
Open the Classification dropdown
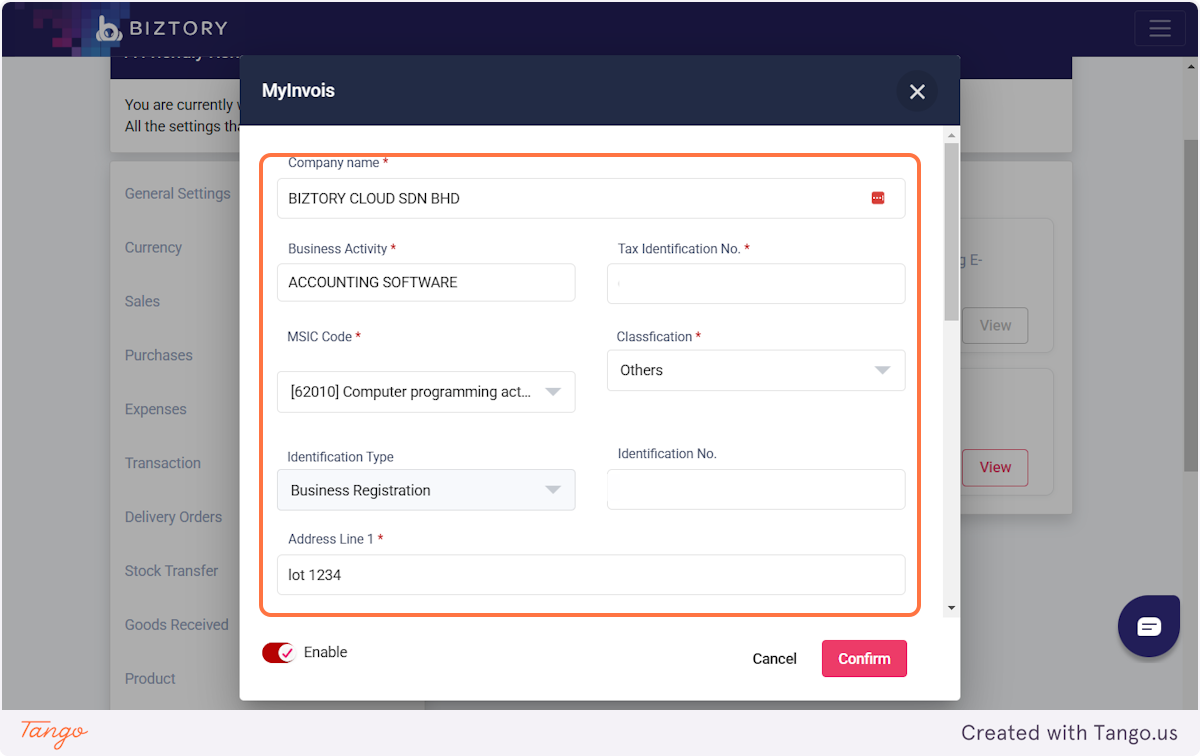(756, 370)
